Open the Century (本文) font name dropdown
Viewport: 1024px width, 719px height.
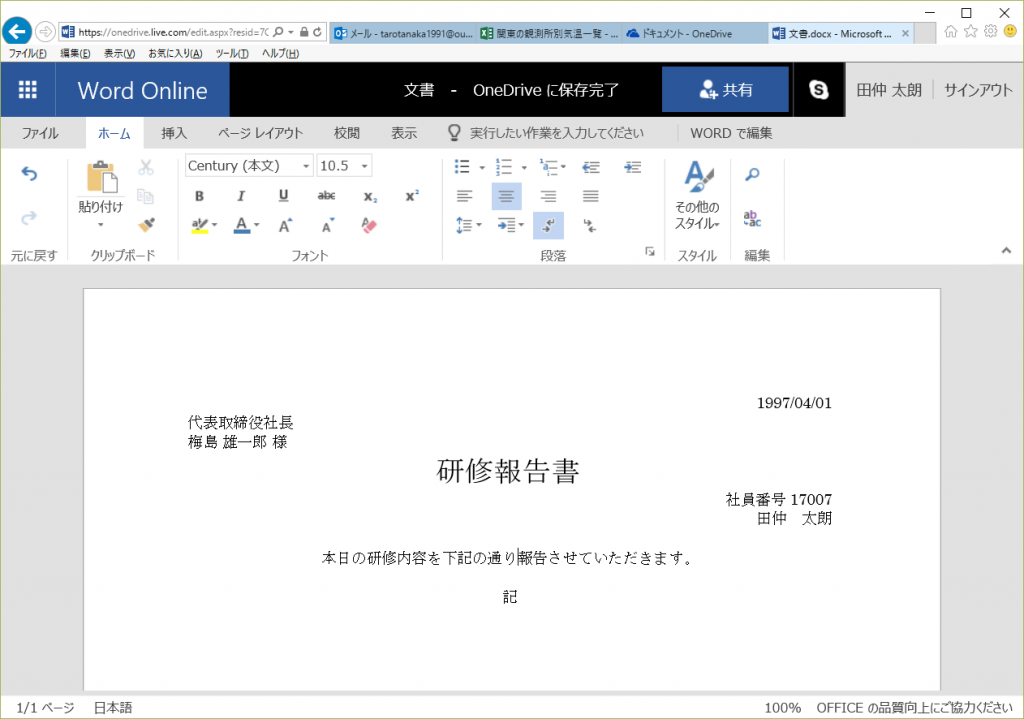[306, 167]
